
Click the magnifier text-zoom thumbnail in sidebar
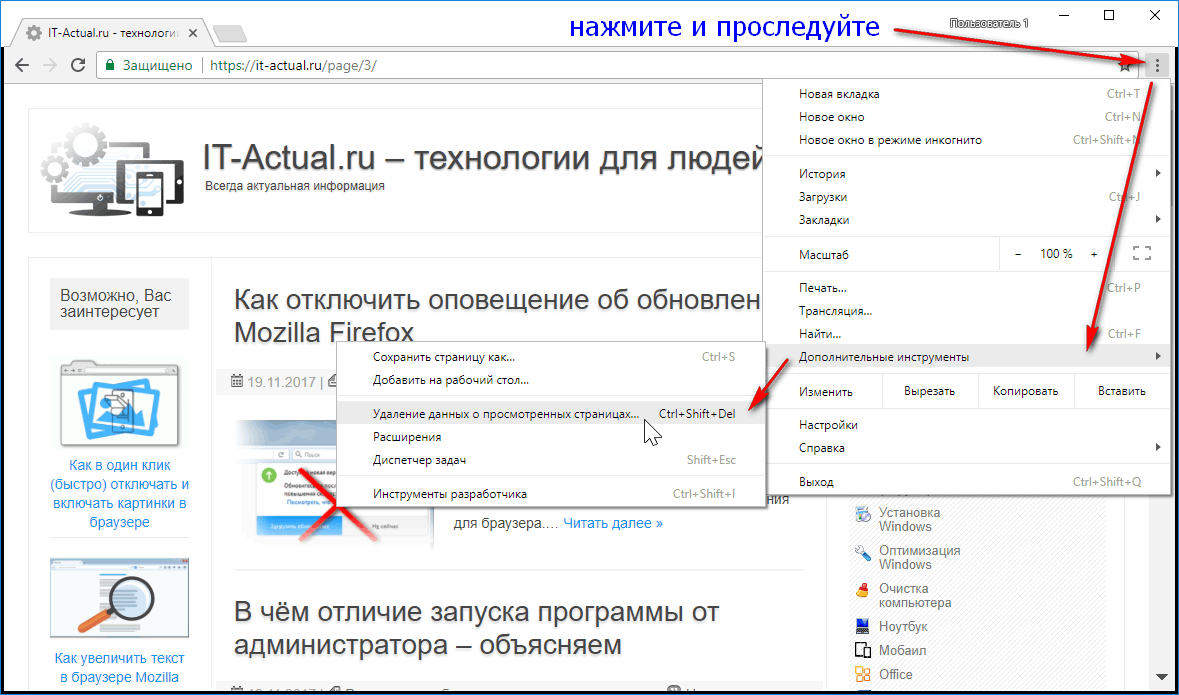click(x=120, y=598)
